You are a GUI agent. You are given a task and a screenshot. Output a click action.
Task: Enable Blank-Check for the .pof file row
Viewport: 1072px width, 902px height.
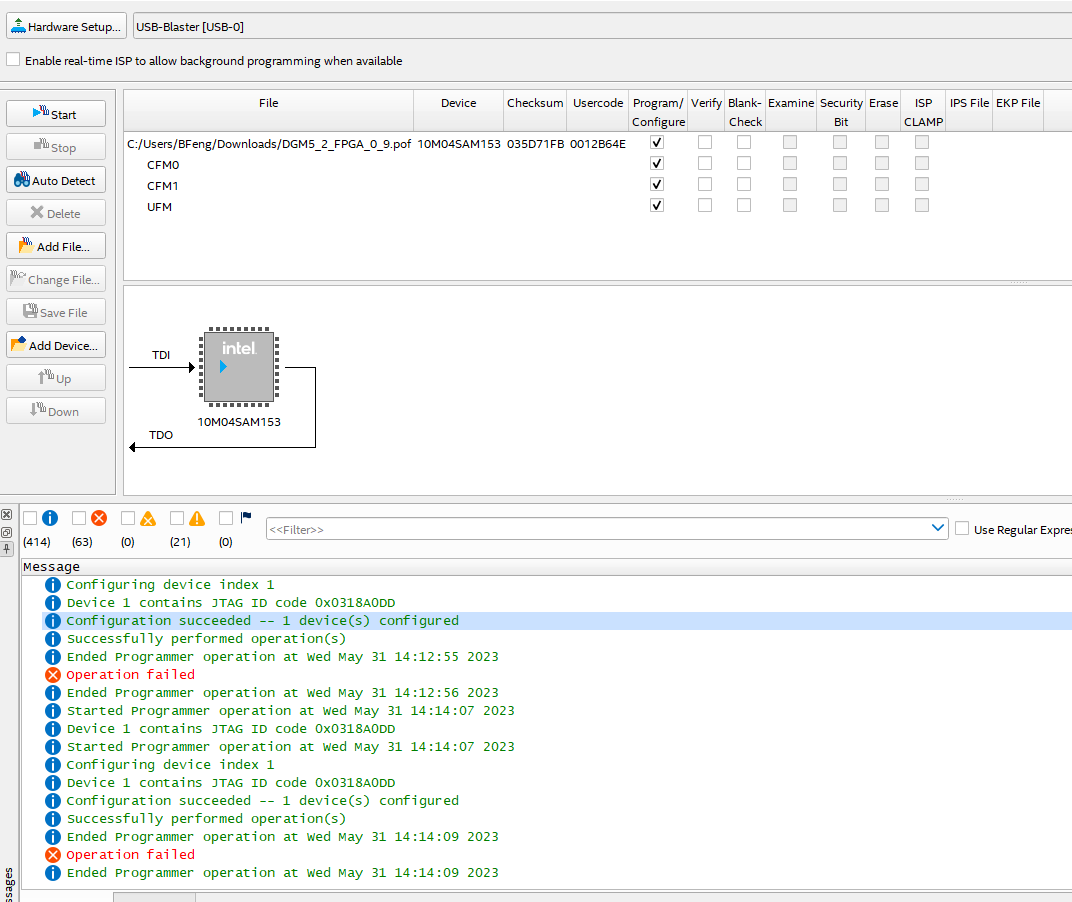(x=744, y=142)
